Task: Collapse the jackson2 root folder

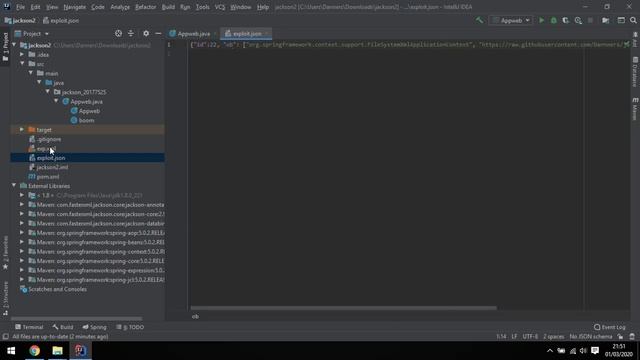Action: 15,45
